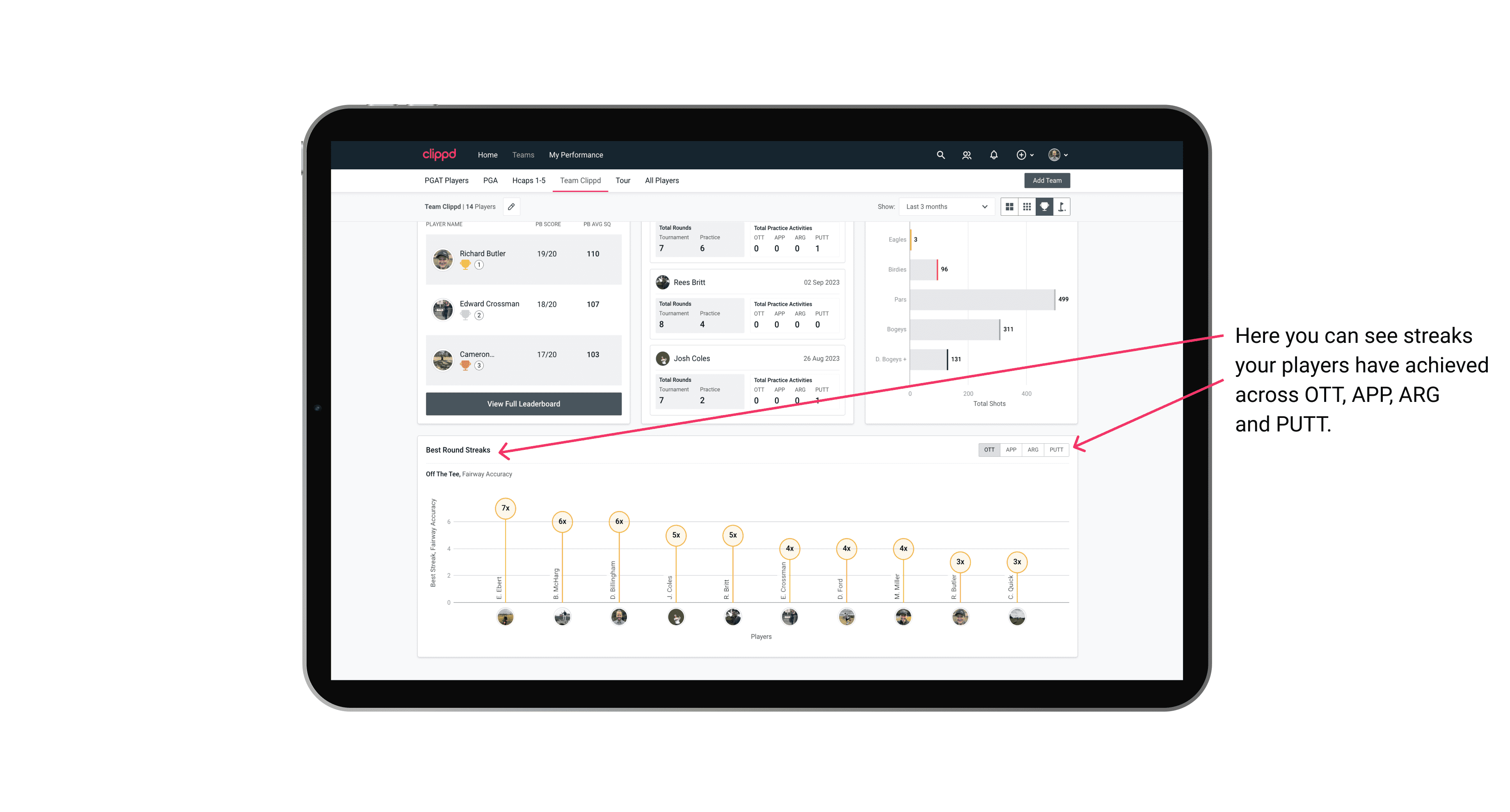Viewport: 1510px width, 812px height.
Task: Click the View Full Leaderboard button
Action: click(x=524, y=403)
